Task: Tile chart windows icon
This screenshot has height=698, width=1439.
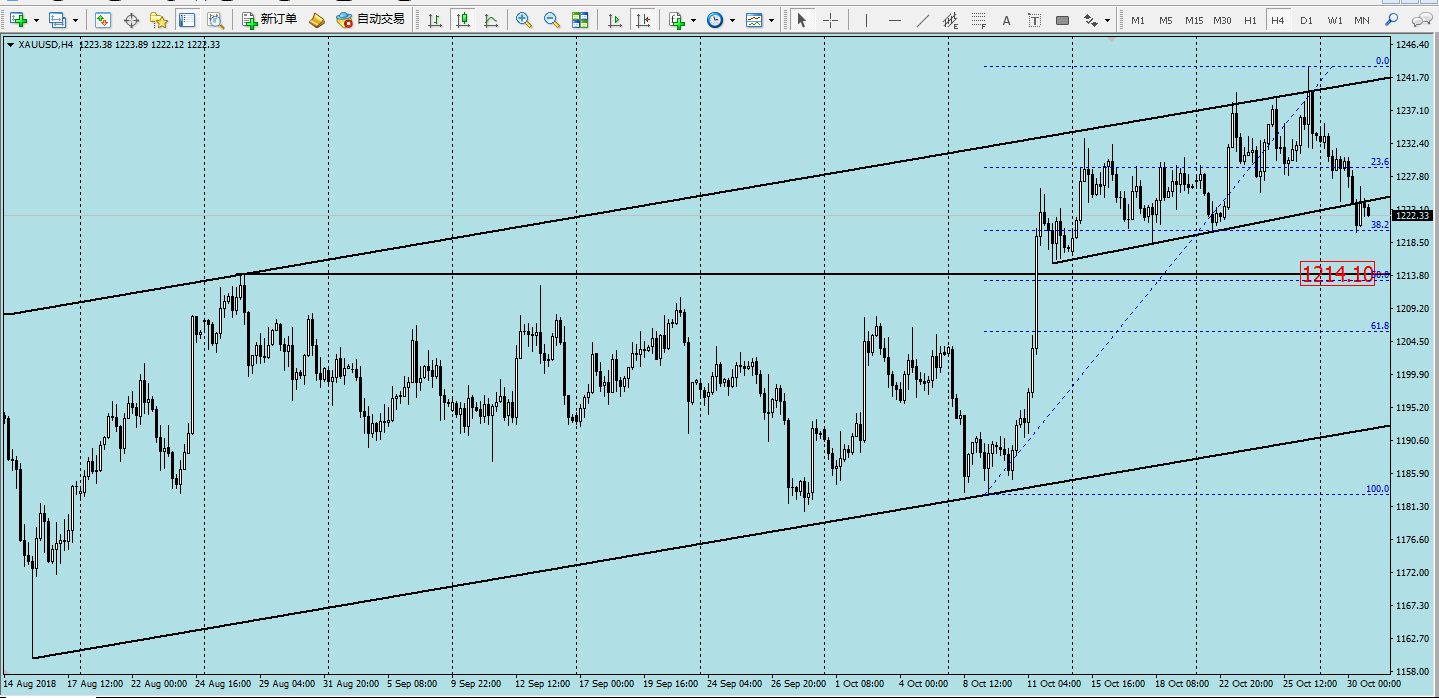Action: tap(580, 19)
